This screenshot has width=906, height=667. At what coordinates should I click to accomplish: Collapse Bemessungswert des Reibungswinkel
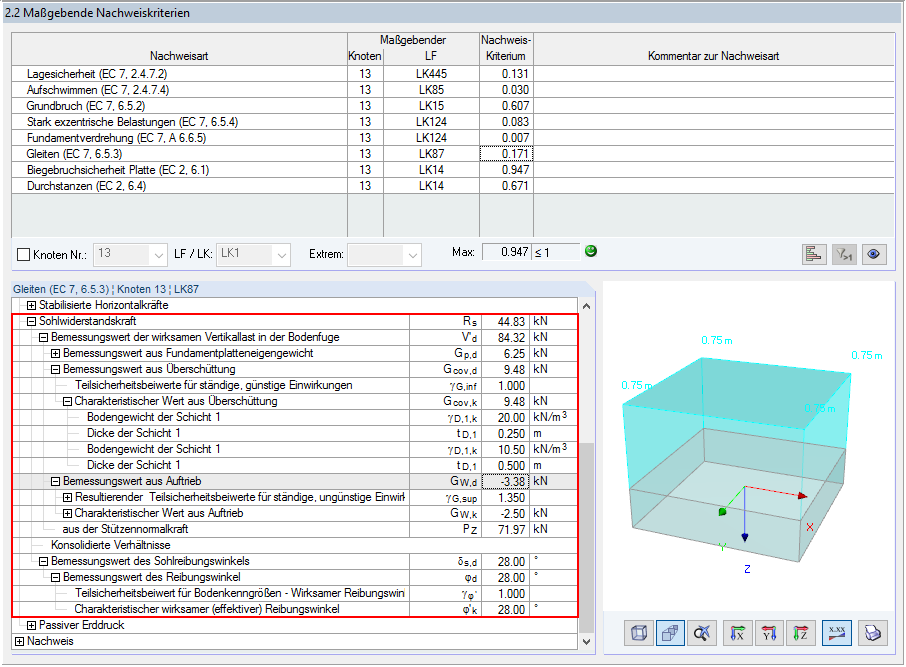55,577
